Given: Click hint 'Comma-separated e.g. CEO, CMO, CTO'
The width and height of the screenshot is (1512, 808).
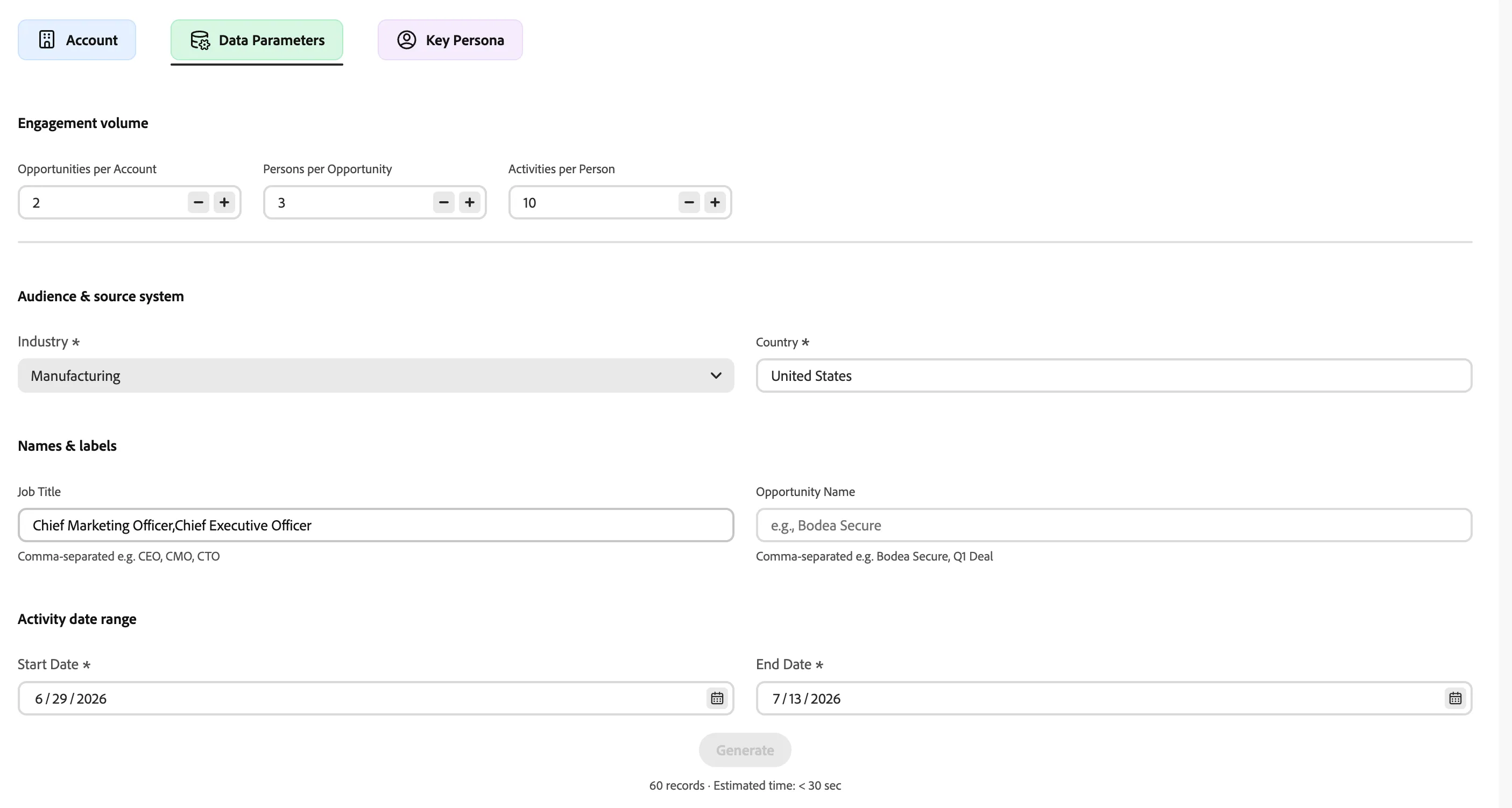Looking at the screenshot, I should point(118,556).
